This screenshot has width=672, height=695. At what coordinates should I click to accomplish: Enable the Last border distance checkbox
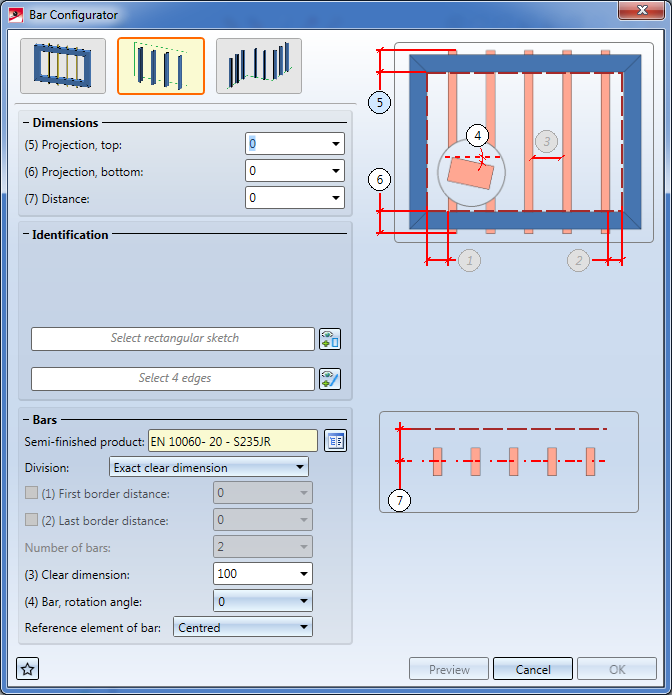click(x=31, y=519)
